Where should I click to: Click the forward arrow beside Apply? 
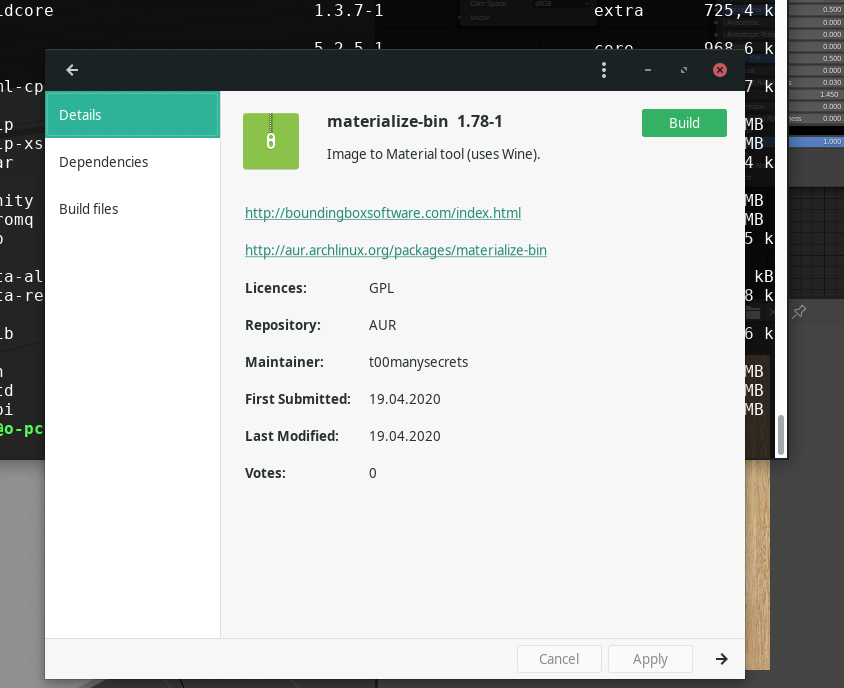(x=721, y=659)
